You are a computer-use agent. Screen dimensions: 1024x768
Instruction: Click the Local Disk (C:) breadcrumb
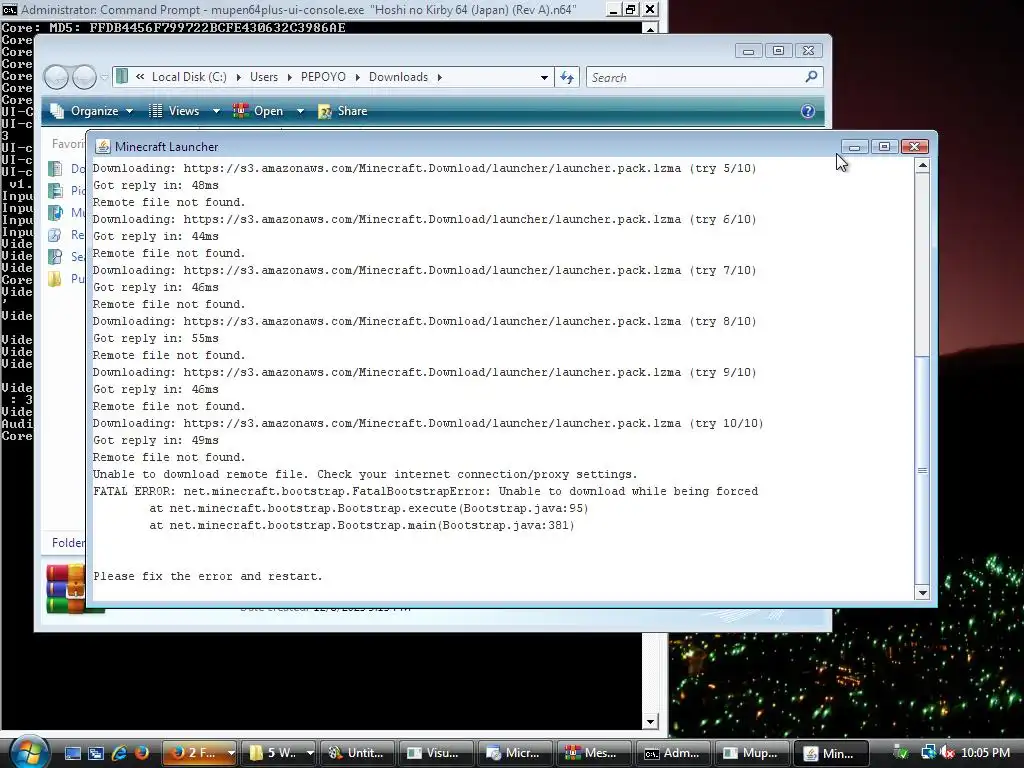click(189, 77)
